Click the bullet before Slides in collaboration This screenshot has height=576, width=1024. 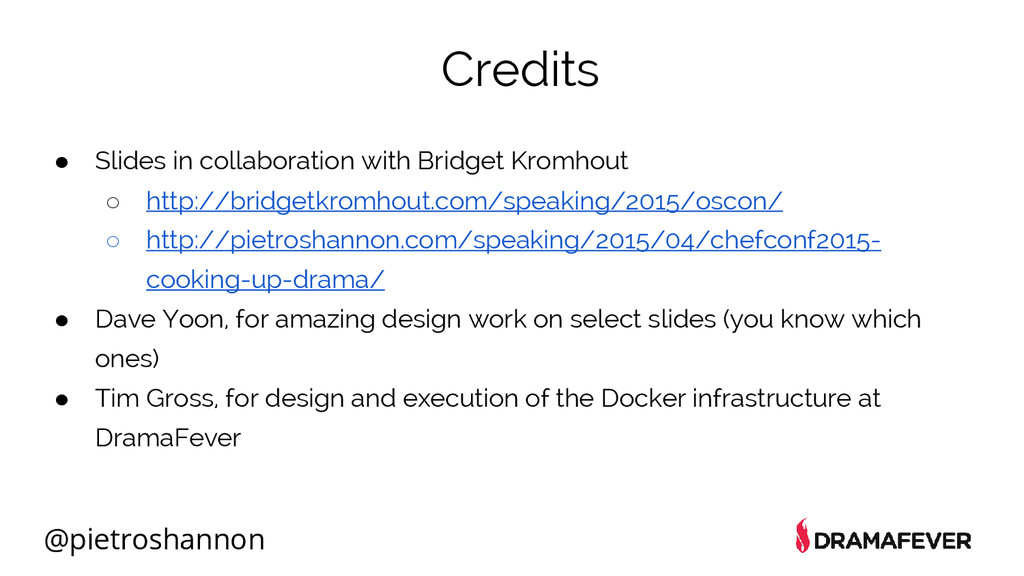[62, 162]
